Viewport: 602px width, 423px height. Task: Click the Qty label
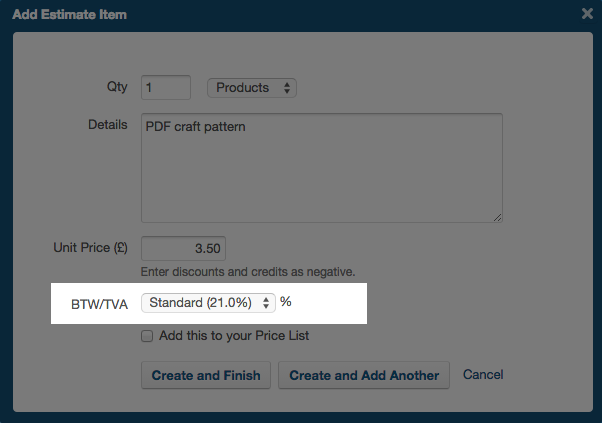pos(117,88)
